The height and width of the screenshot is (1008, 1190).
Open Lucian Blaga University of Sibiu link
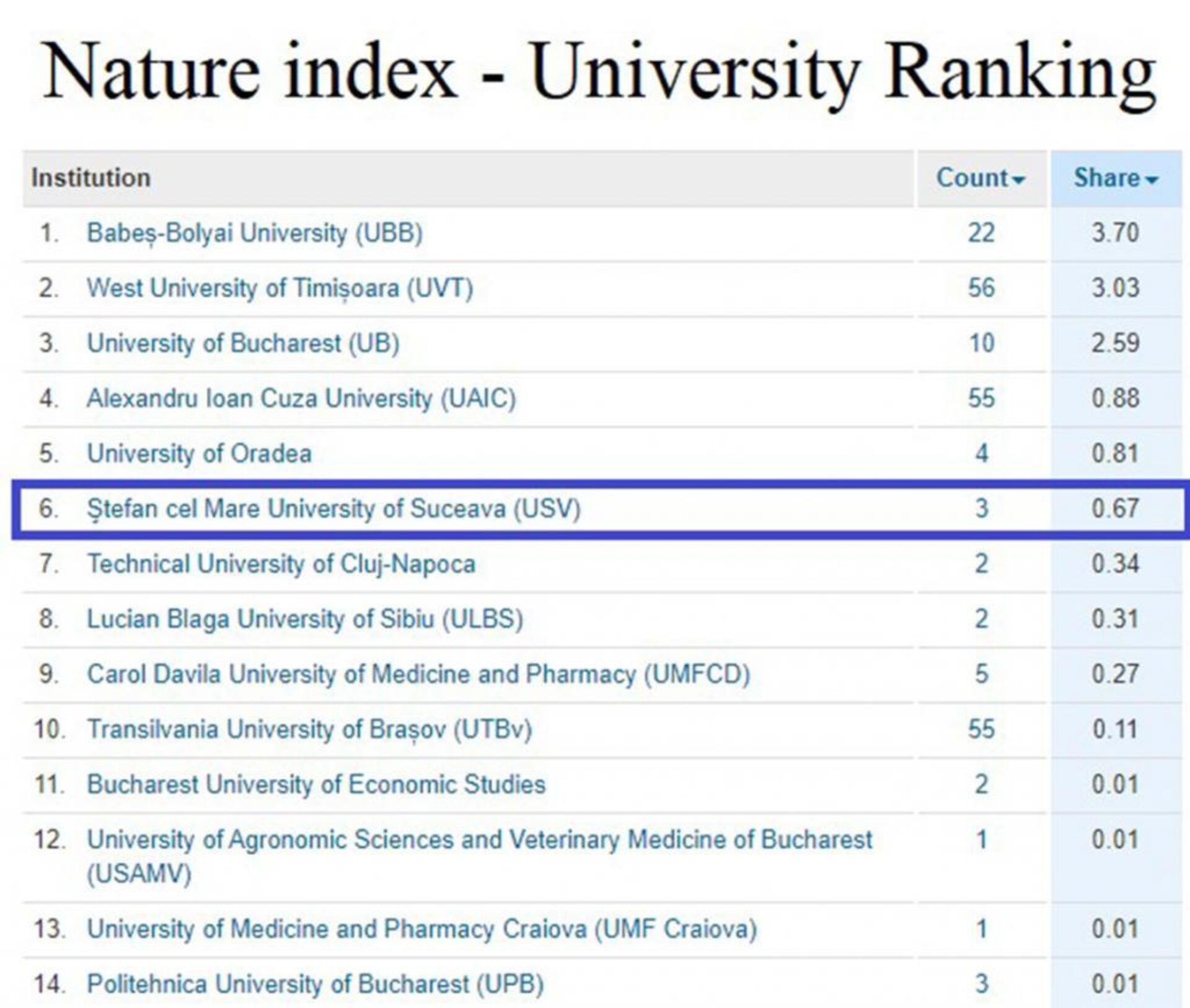(x=305, y=619)
